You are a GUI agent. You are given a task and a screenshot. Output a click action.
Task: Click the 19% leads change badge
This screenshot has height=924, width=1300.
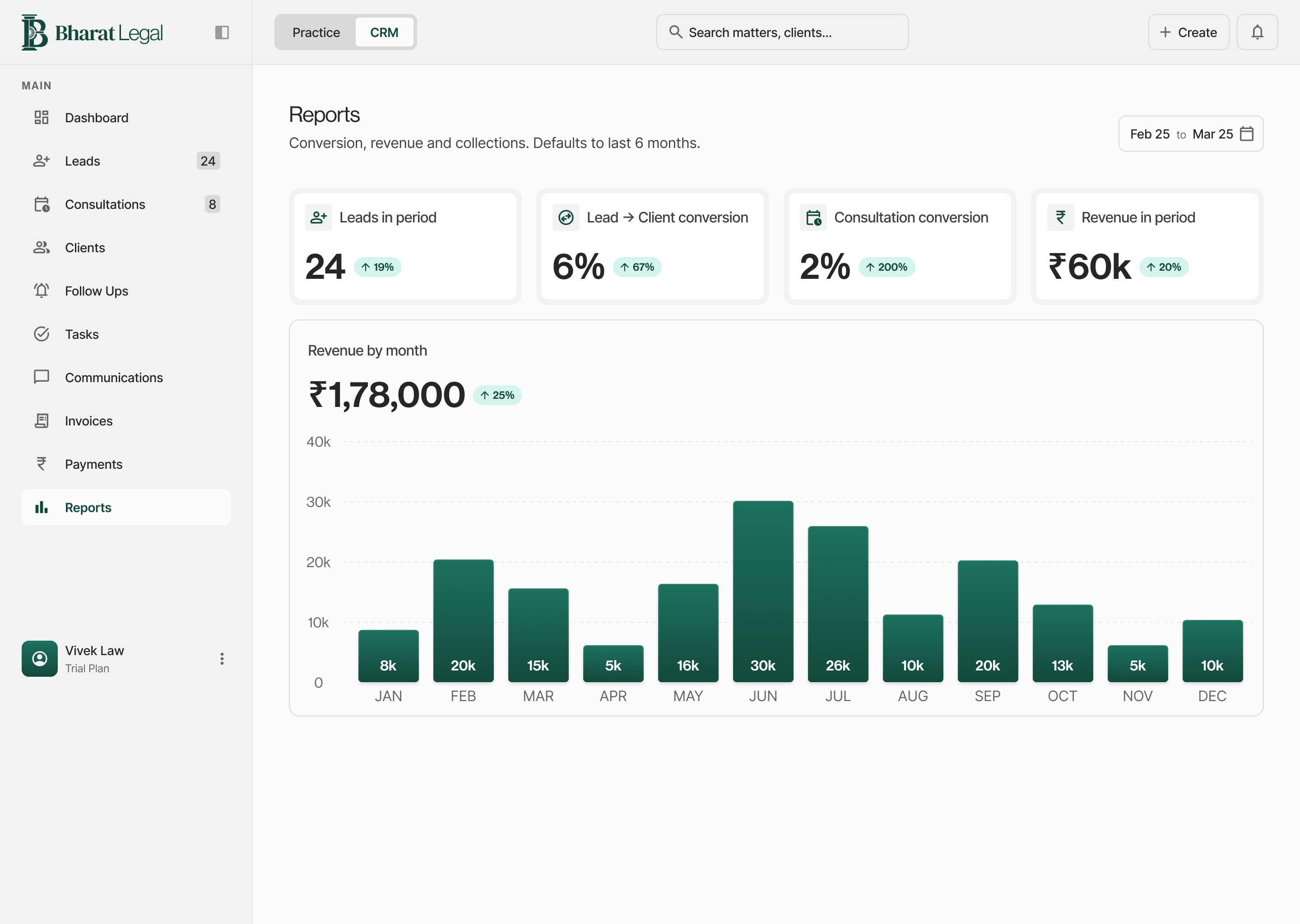coord(377,267)
